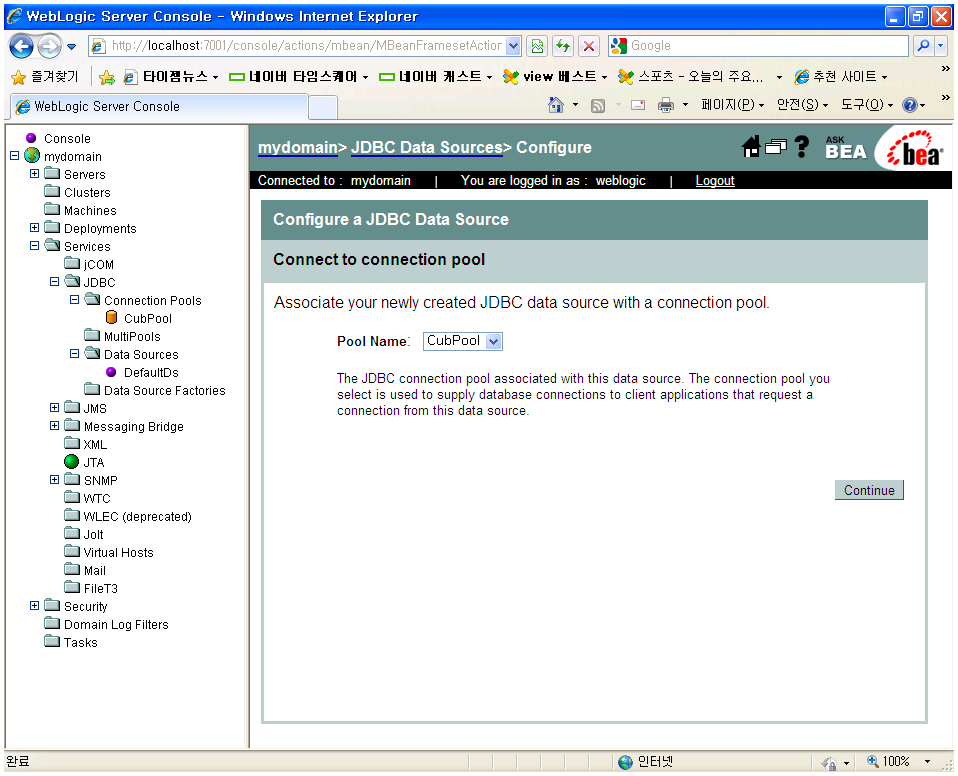The width and height of the screenshot is (958, 776).
Task: Collapse the JDBC tree node
Action: (54, 282)
